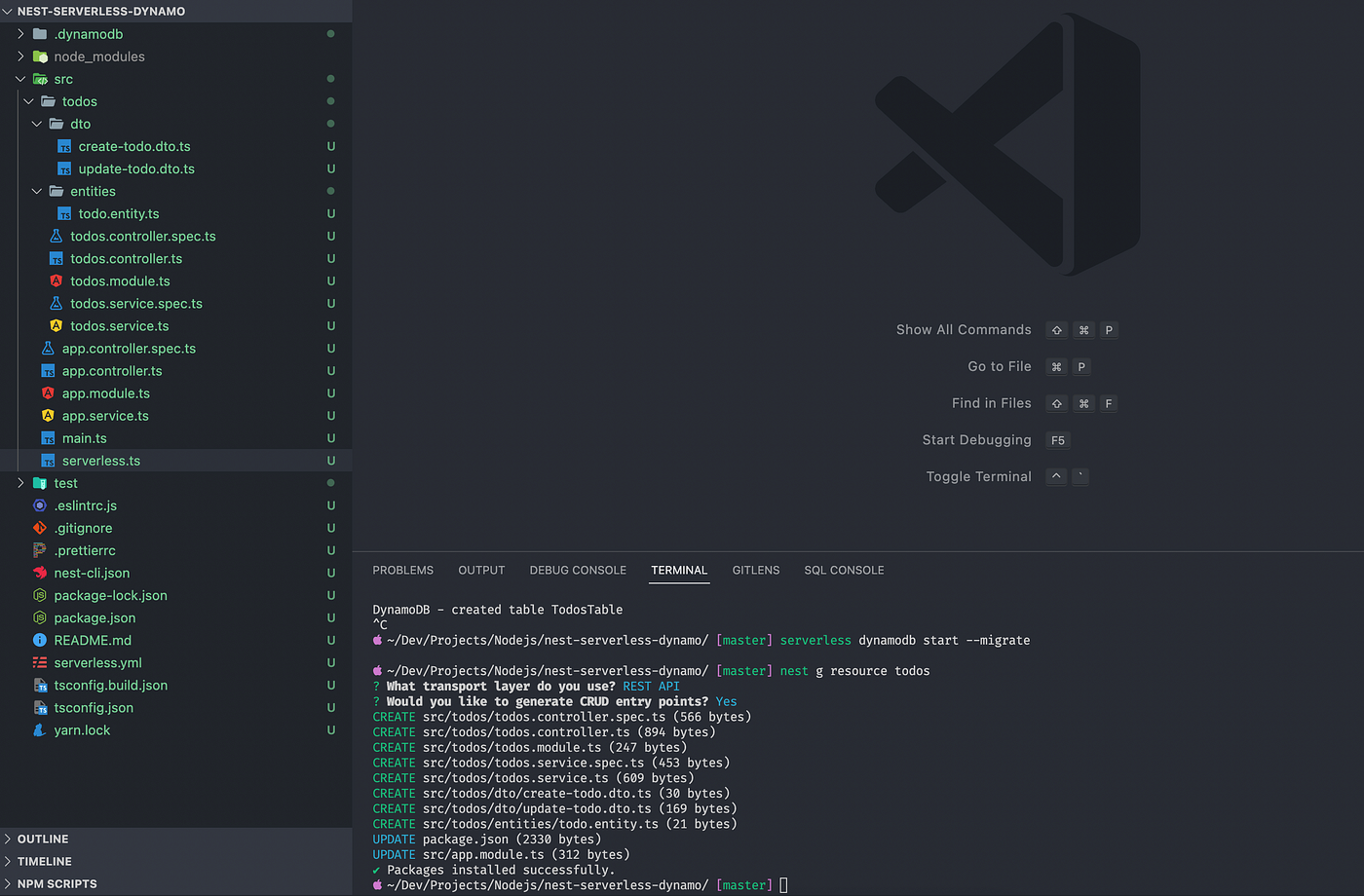This screenshot has width=1364, height=896.
Task: Click the Angular module icon beside todos.module.ts
Action: 56,280
